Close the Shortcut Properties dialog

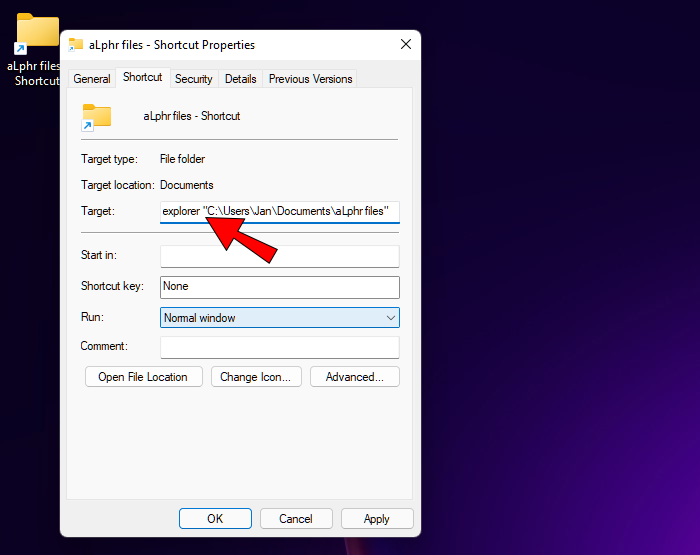point(406,44)
